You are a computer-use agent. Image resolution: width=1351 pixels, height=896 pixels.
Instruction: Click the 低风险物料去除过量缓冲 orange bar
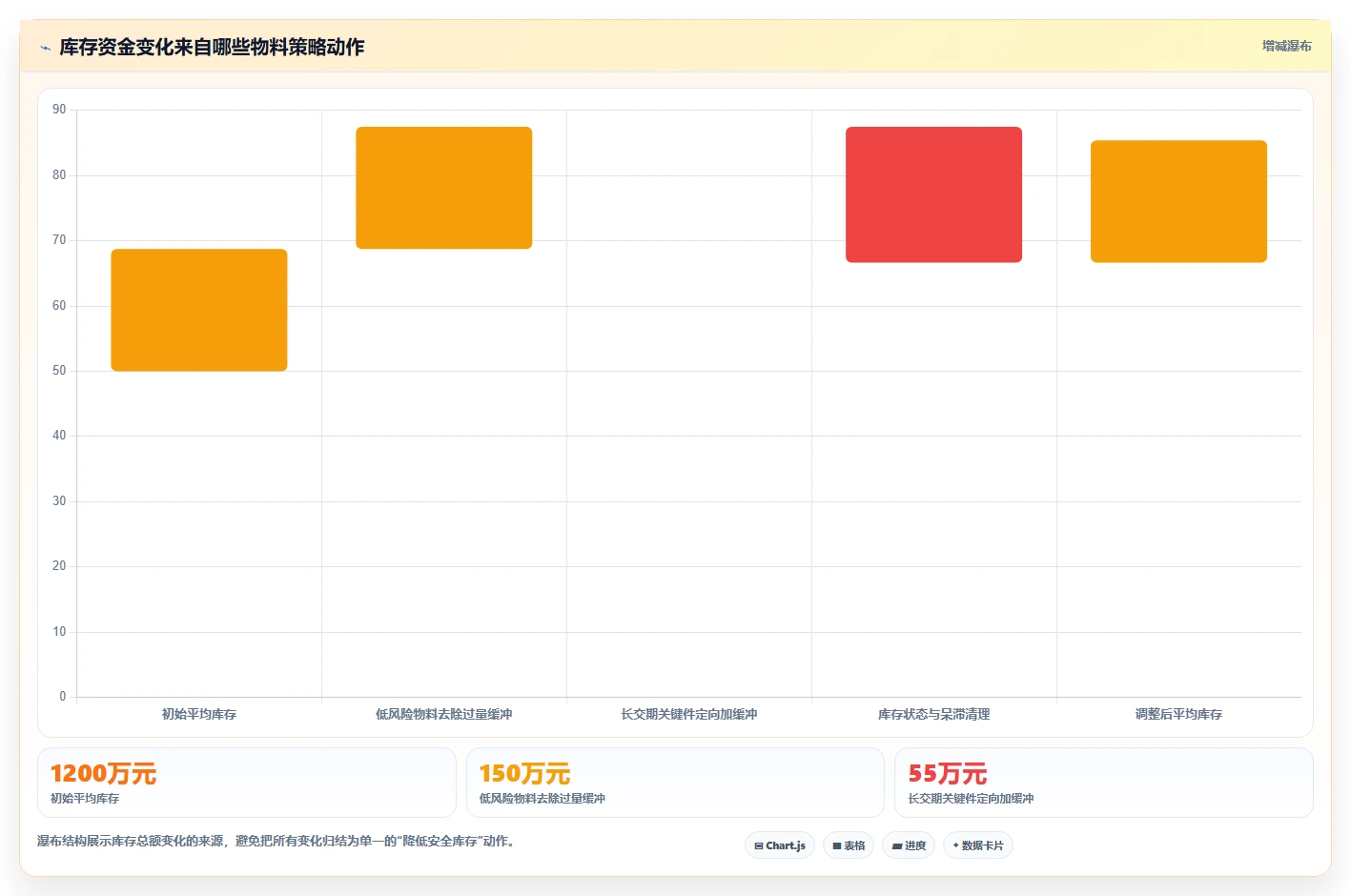pos(444,188)
